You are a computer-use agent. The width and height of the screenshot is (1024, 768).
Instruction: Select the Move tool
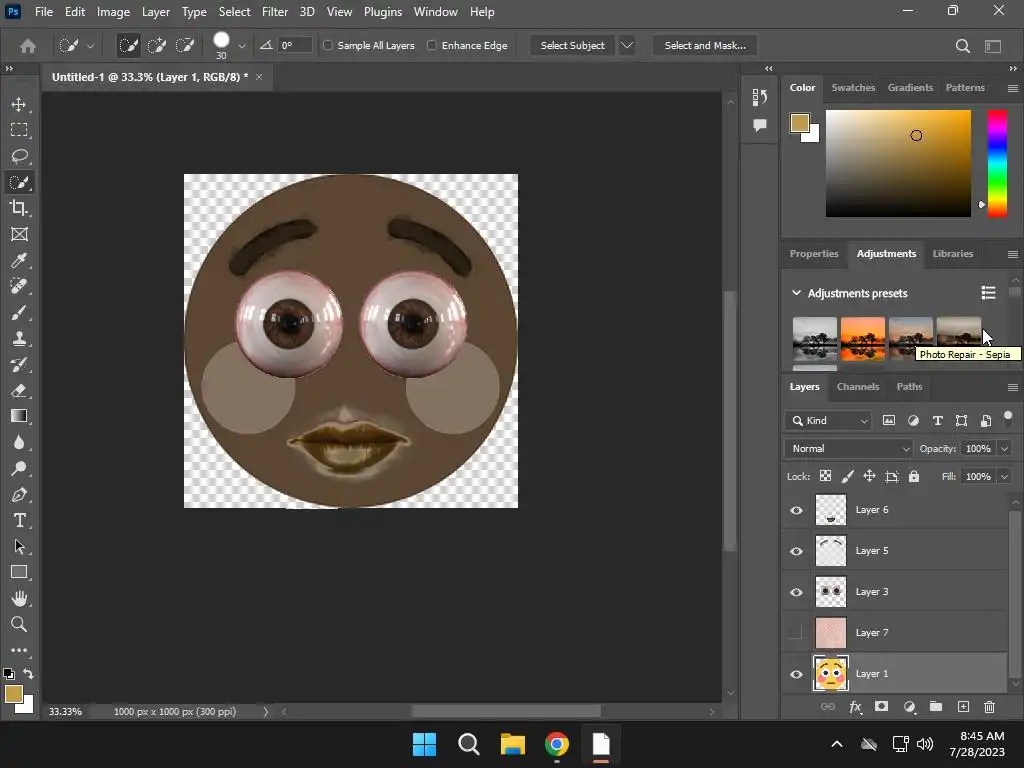coord(19,104)
